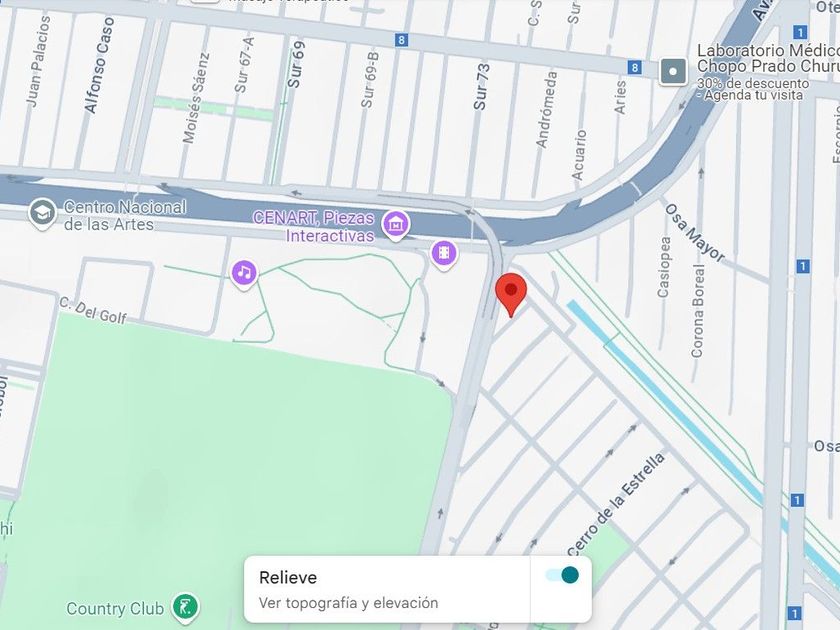Toggle the Relieve terrain switch off
Screen dimensions: 840x630
click(x=562, y=575)
